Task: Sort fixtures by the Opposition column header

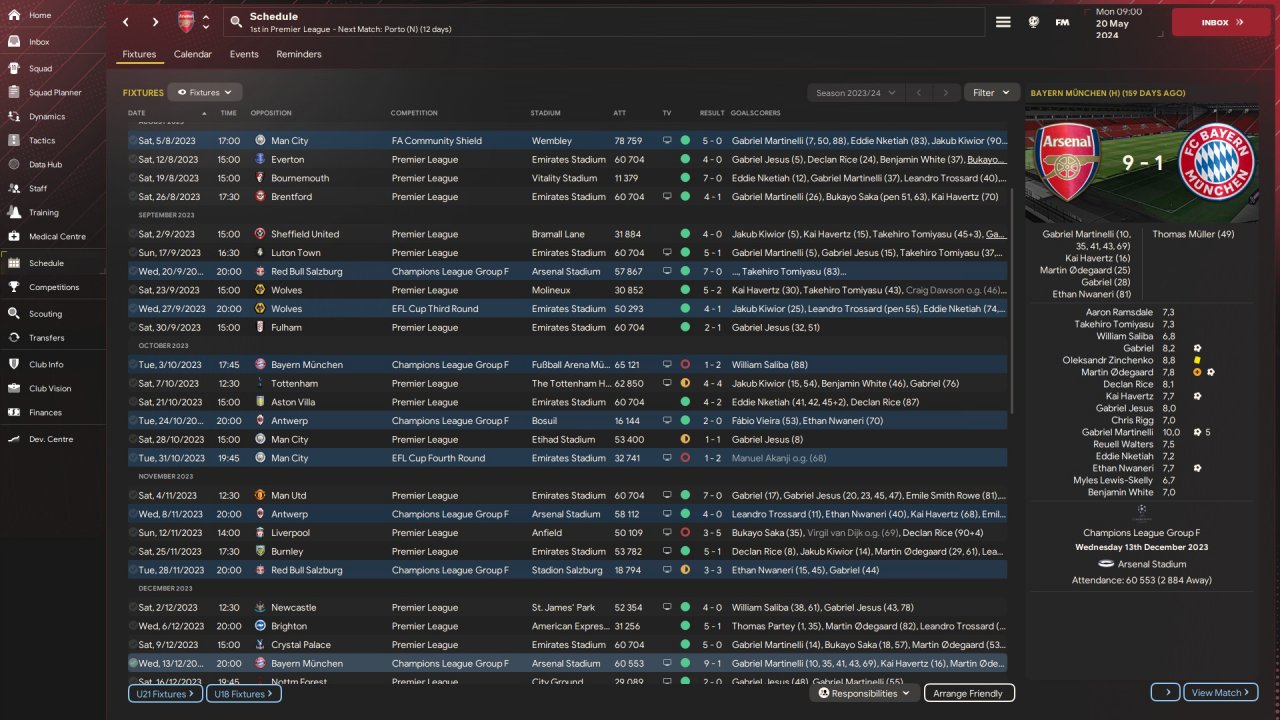Action: tap(271, 113)
